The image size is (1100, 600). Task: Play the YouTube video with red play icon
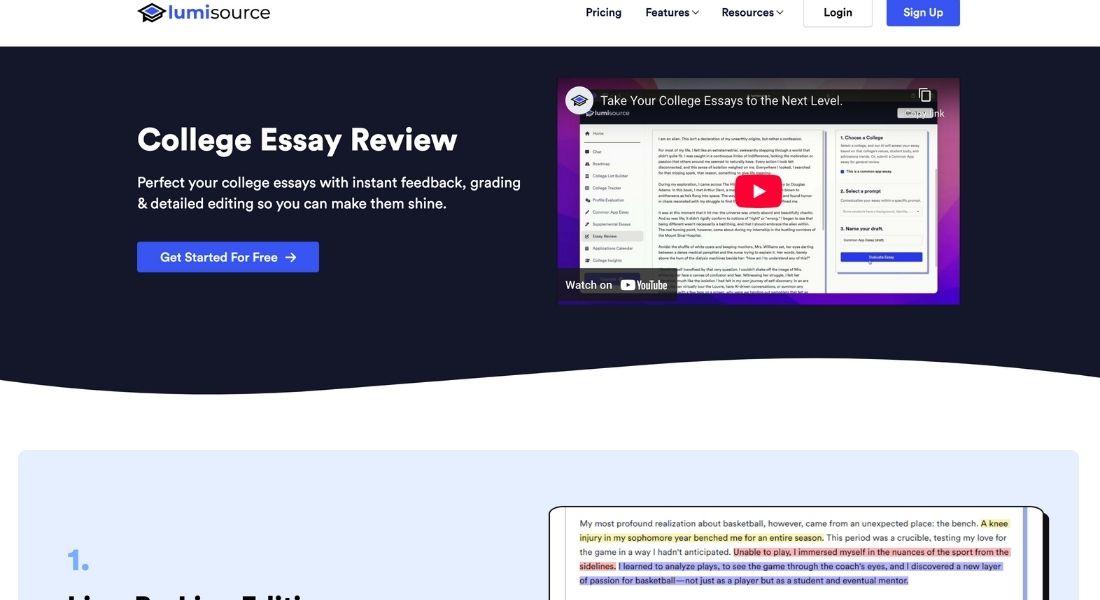[x=758, y=191]
